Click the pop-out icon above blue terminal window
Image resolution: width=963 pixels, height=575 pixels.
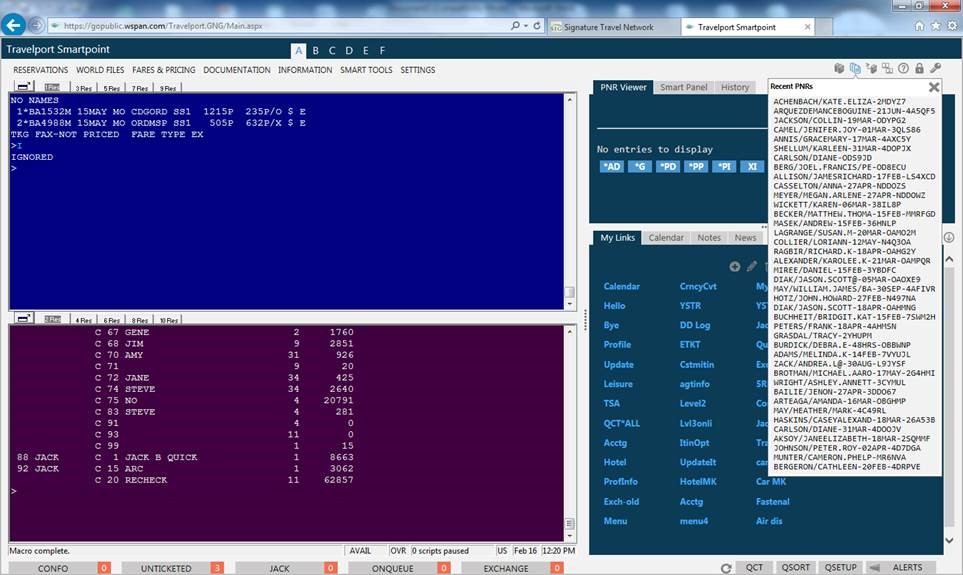[23, 87]
